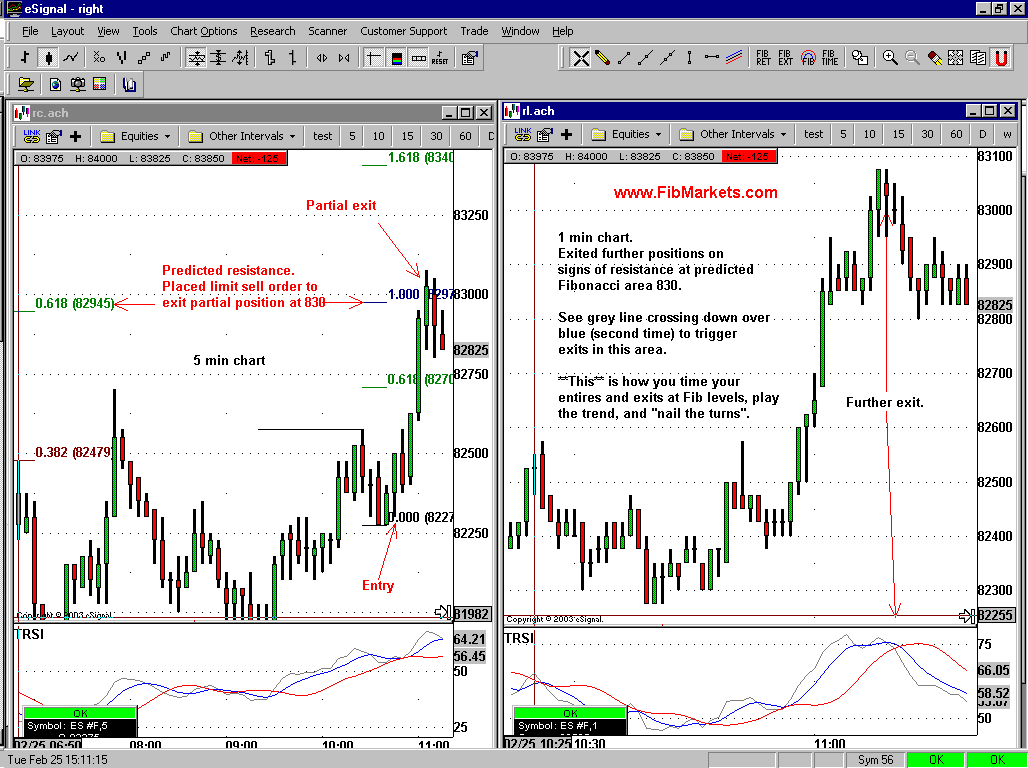This screenshot has width=1028, height=768.
Task: Click the properties icon in rl.ach toolbar
Action: 544,134
